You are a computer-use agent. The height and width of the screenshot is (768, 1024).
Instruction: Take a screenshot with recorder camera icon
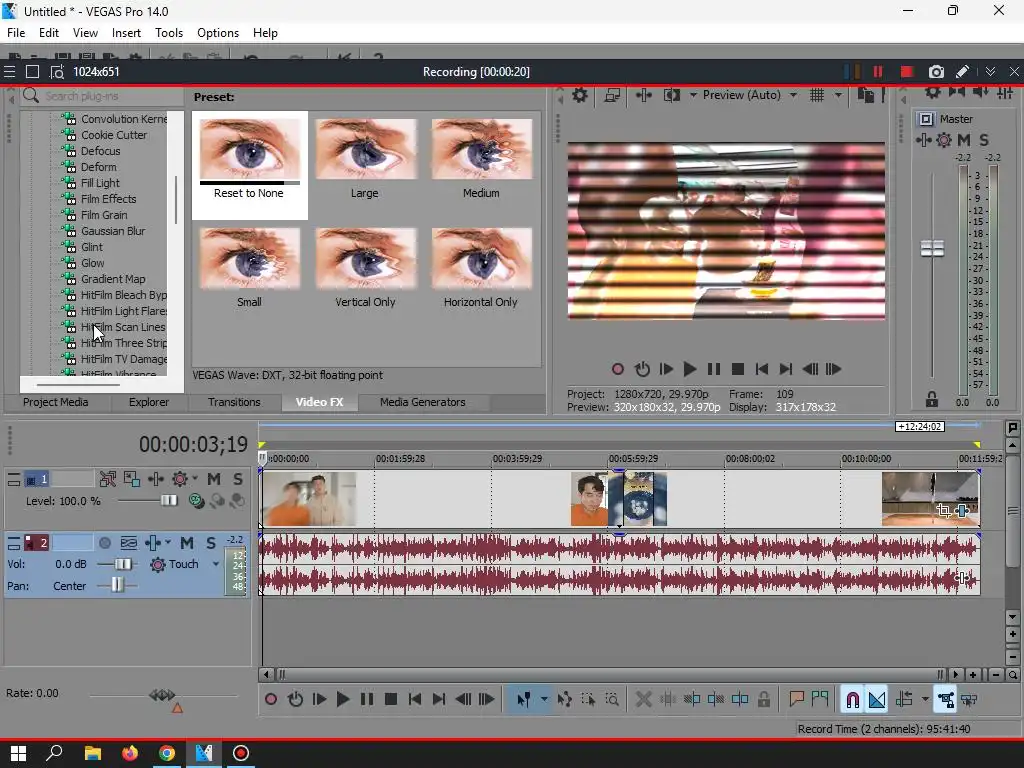coord(936,72)
